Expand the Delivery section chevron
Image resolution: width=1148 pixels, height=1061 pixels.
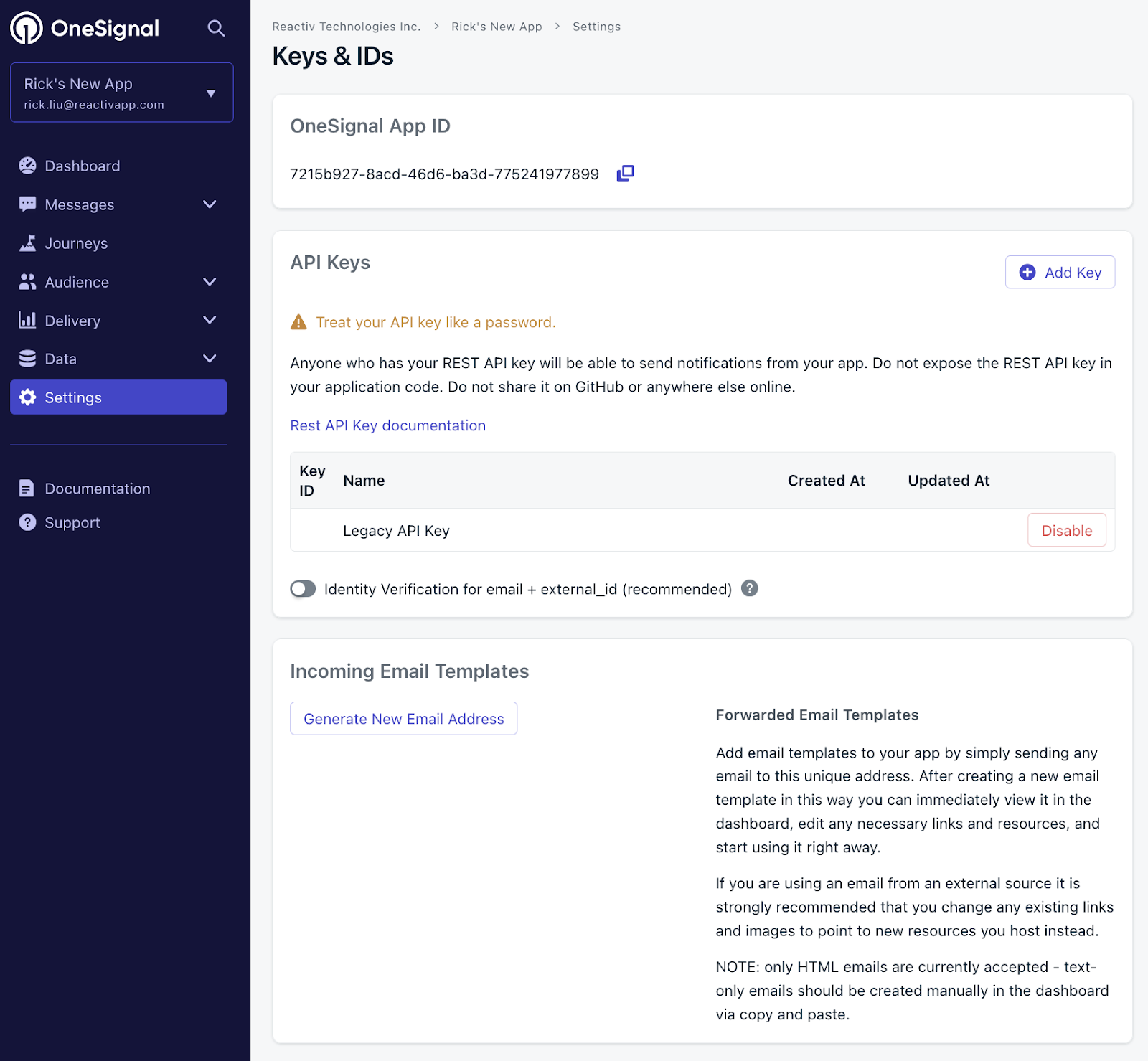210,320
